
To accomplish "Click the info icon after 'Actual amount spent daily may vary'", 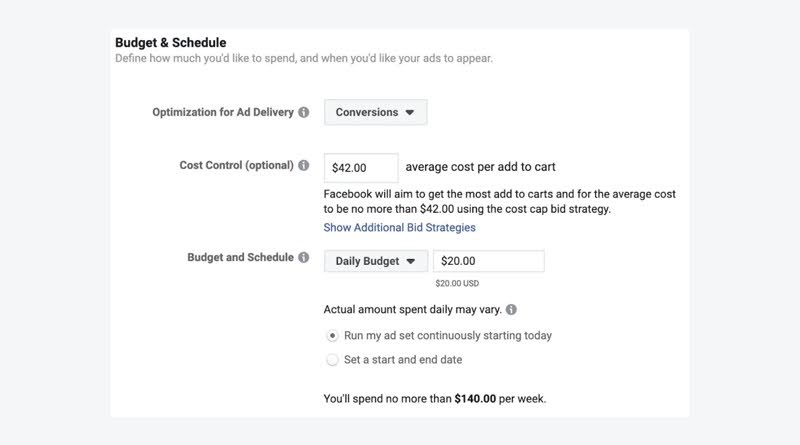I will click(511, 309).
